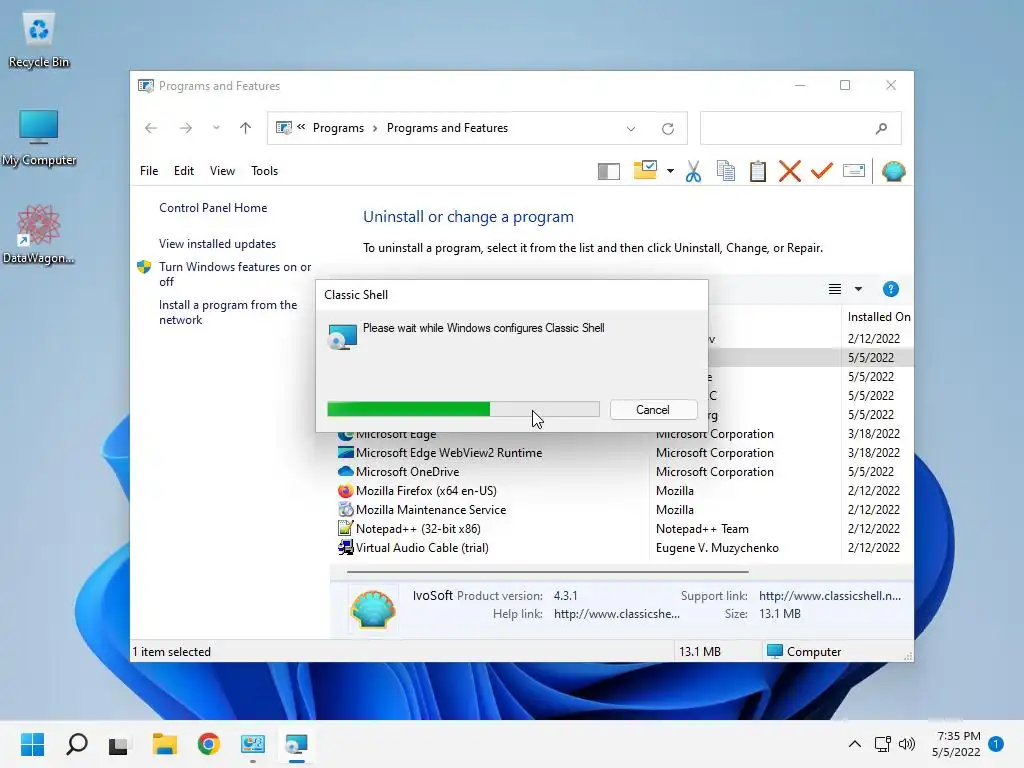Sort by Installed On column header
The height and width of the screenshot is (768, 1024).
(879, 317)
